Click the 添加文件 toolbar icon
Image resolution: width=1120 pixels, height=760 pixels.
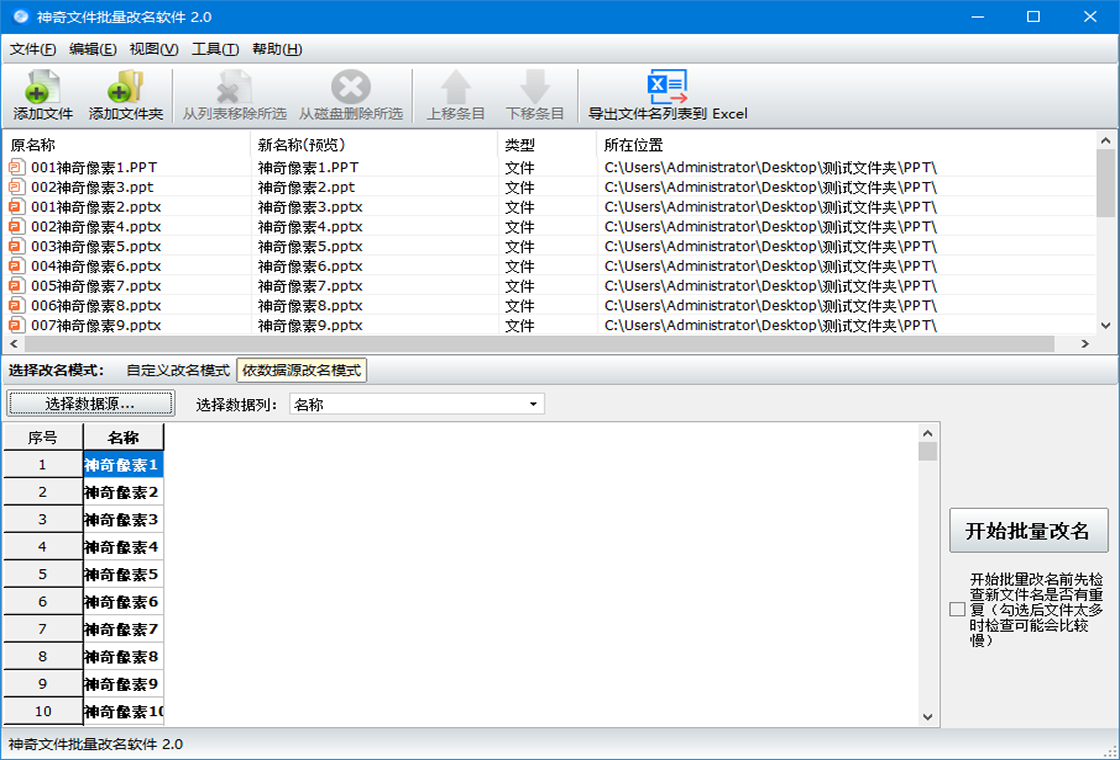[42, 86]
